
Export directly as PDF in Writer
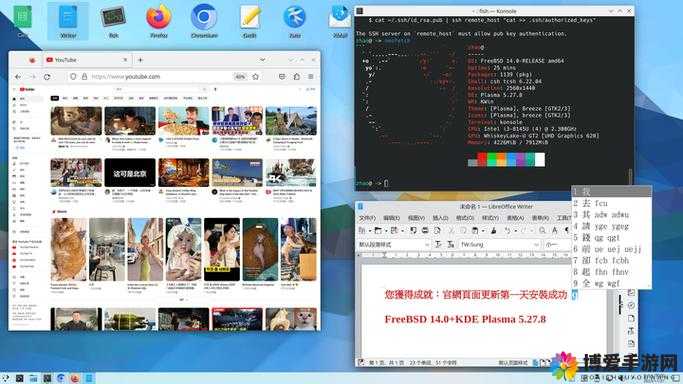pyautogui.click(x=413, y=230)
